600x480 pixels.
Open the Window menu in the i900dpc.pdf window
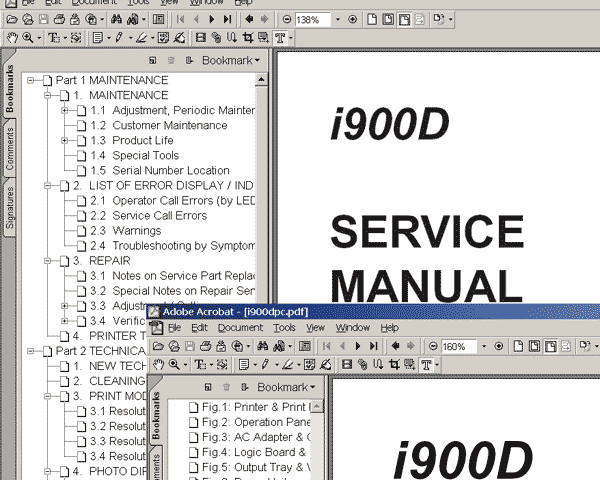click(352, 328)
